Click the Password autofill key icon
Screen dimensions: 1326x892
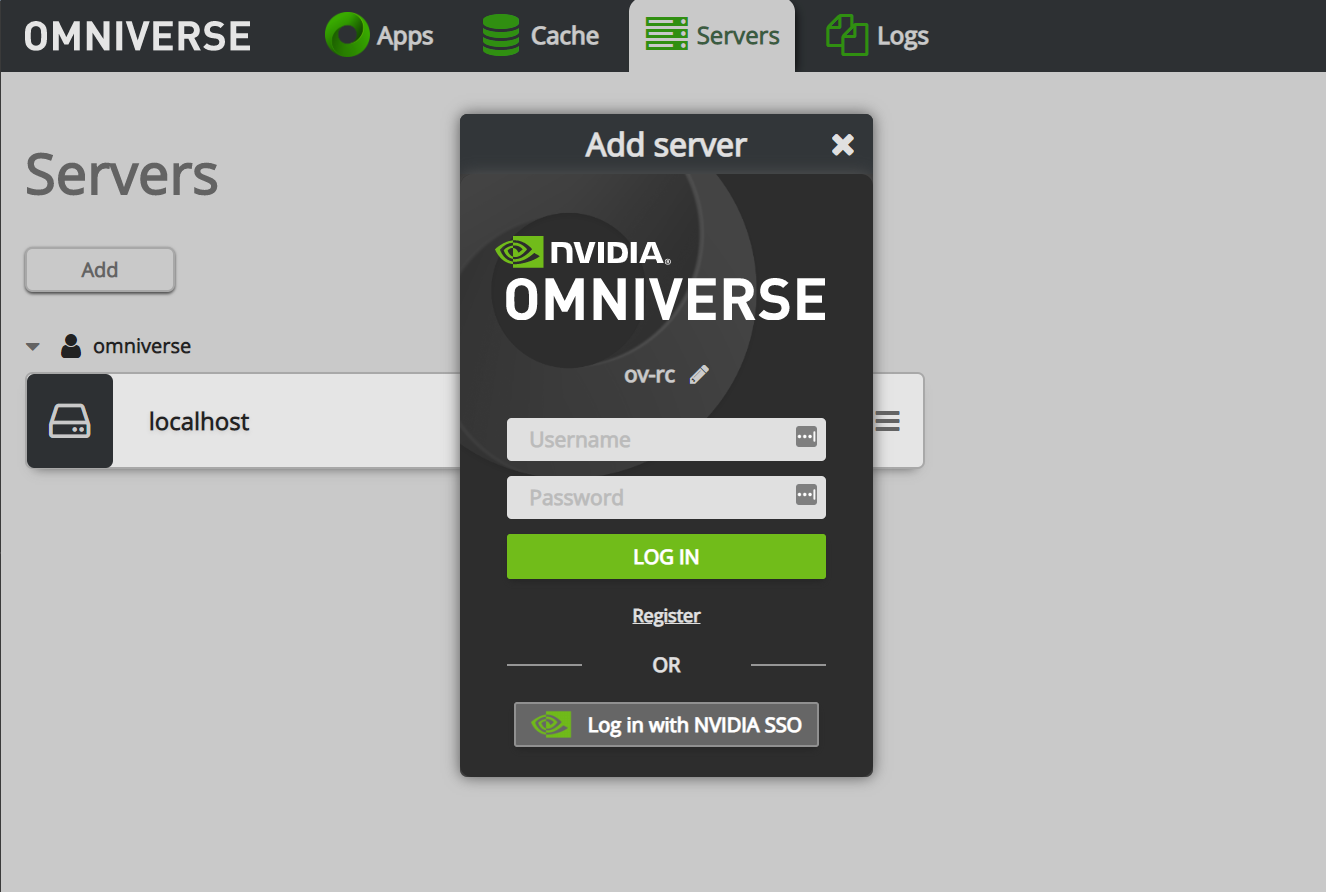806,494
